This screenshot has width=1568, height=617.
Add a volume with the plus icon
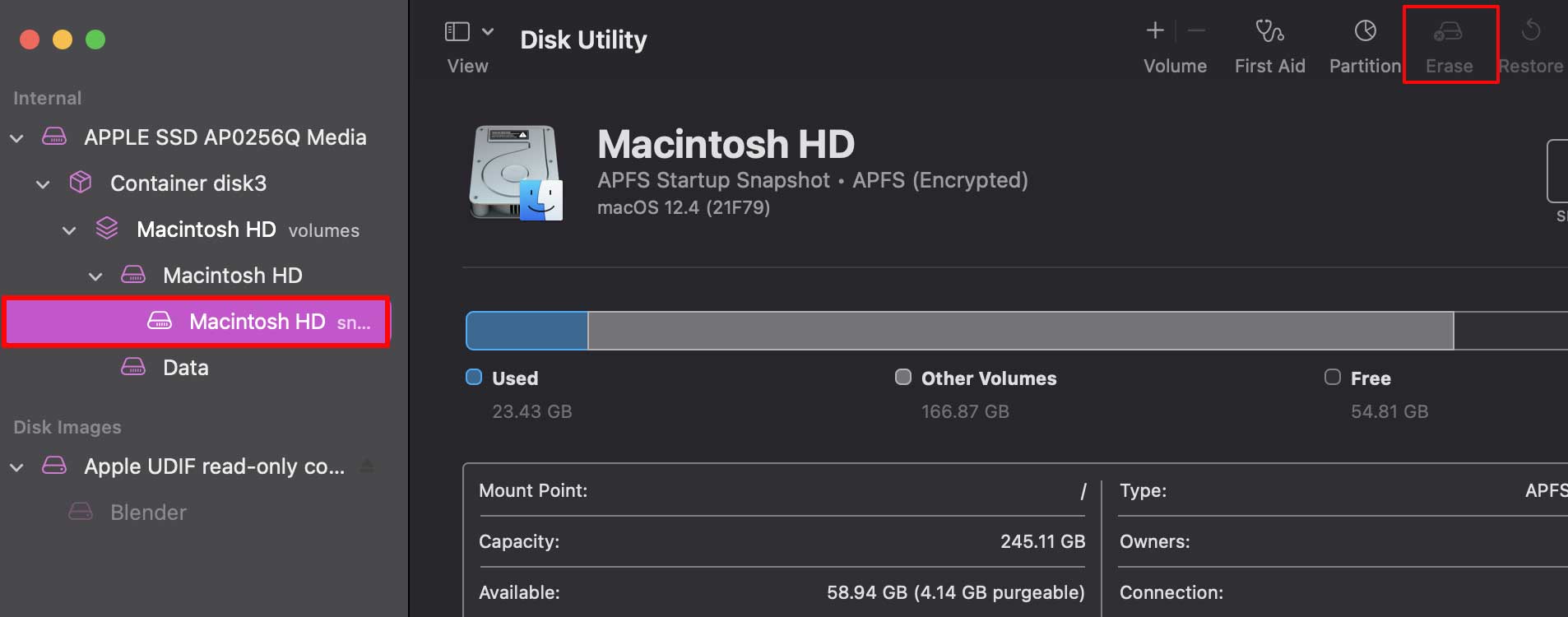1155,30
